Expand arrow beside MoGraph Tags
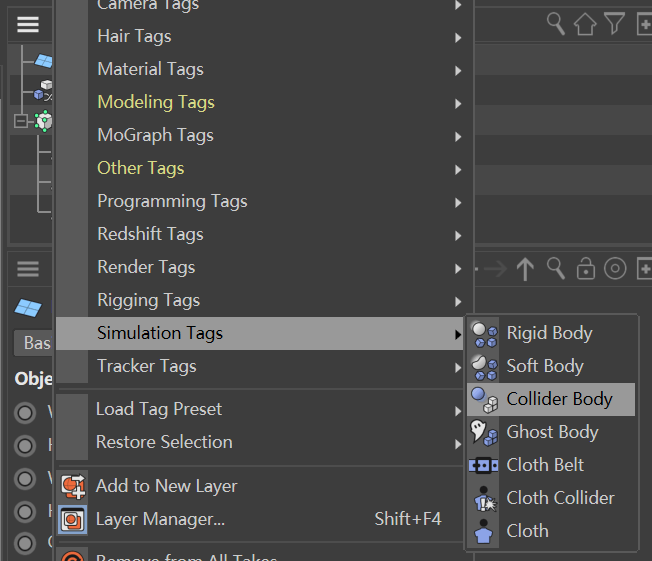 pos(458,136)
